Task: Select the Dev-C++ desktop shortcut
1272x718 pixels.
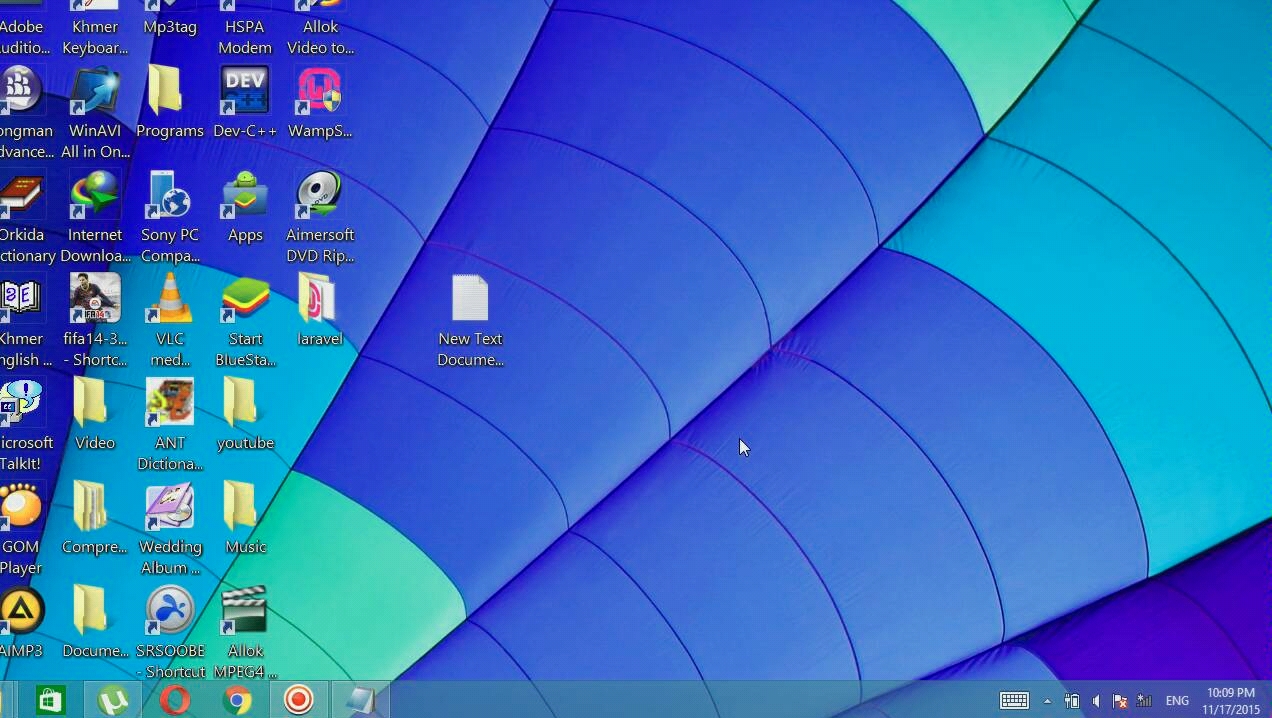Action: pos(245,103)
